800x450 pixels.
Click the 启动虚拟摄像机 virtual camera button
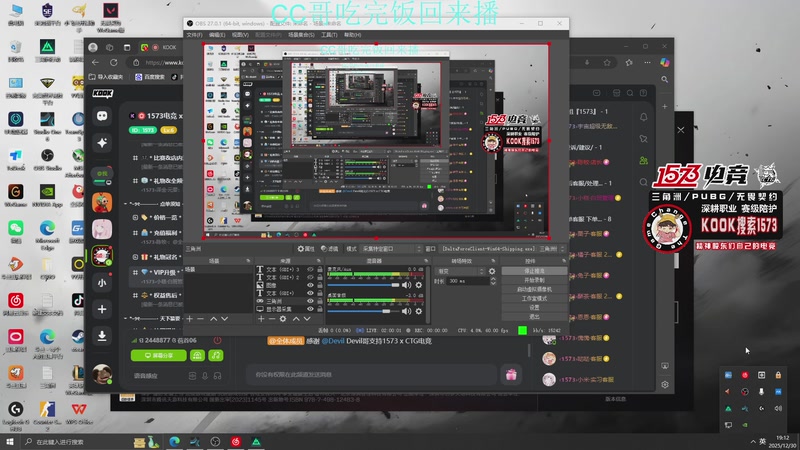point(534,289)
